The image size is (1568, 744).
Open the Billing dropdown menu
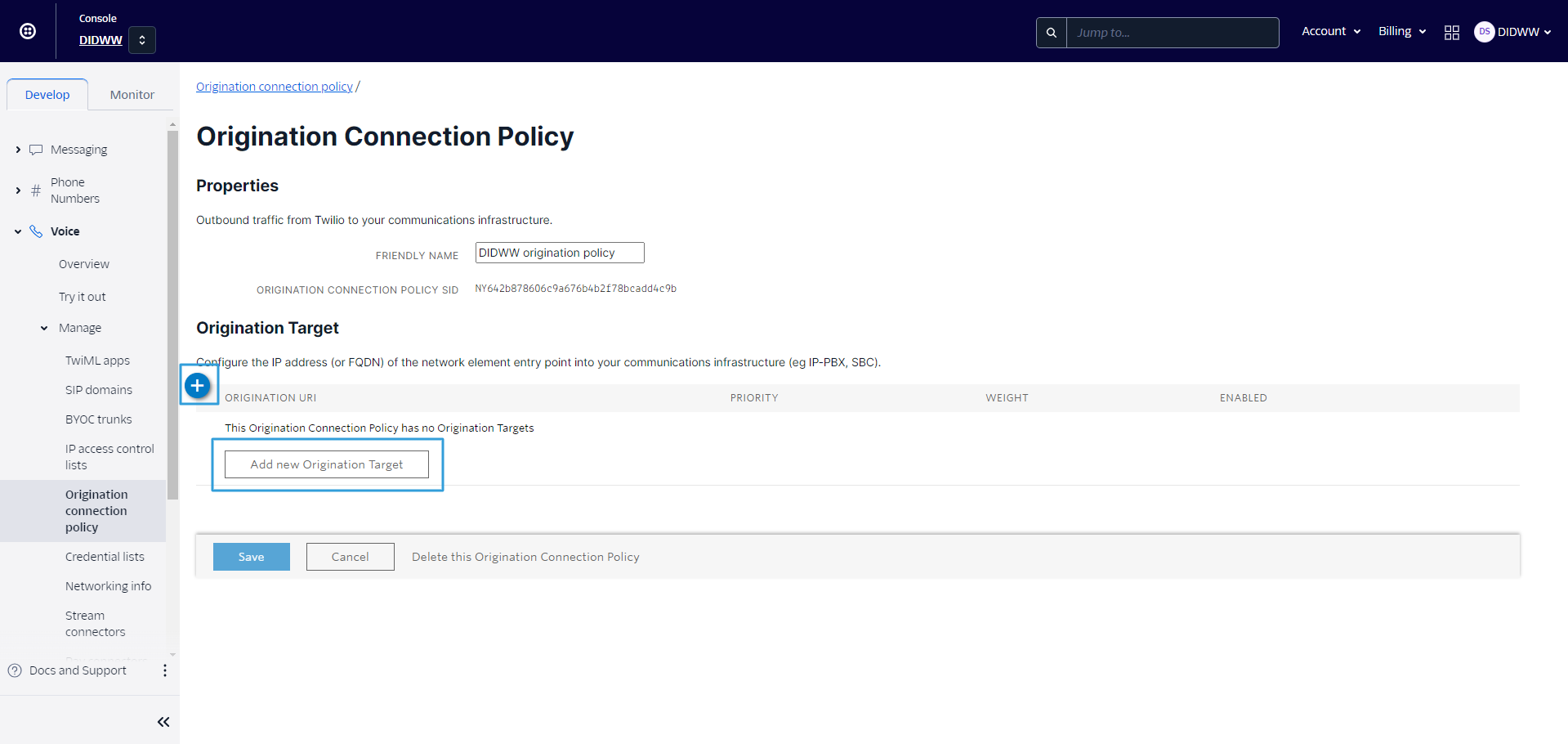[1402, 31]
